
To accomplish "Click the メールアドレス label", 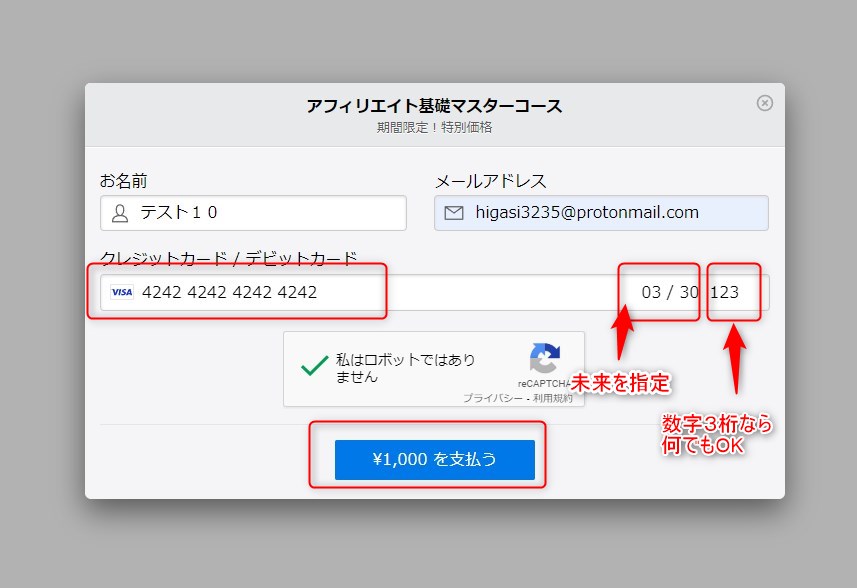I will pyautogui.click(x=490, y=181).
